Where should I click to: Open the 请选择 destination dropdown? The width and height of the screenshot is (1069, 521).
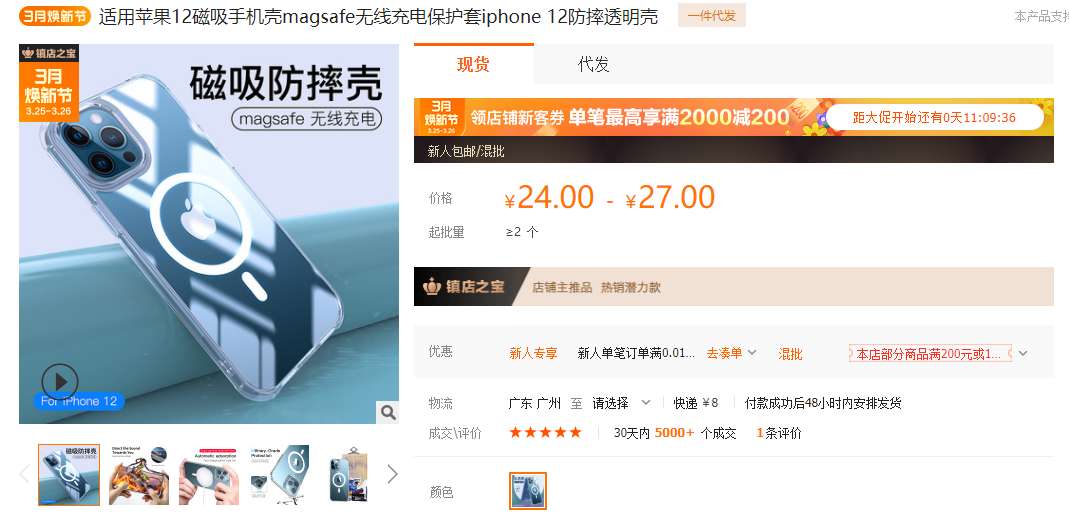pos(620,403)
